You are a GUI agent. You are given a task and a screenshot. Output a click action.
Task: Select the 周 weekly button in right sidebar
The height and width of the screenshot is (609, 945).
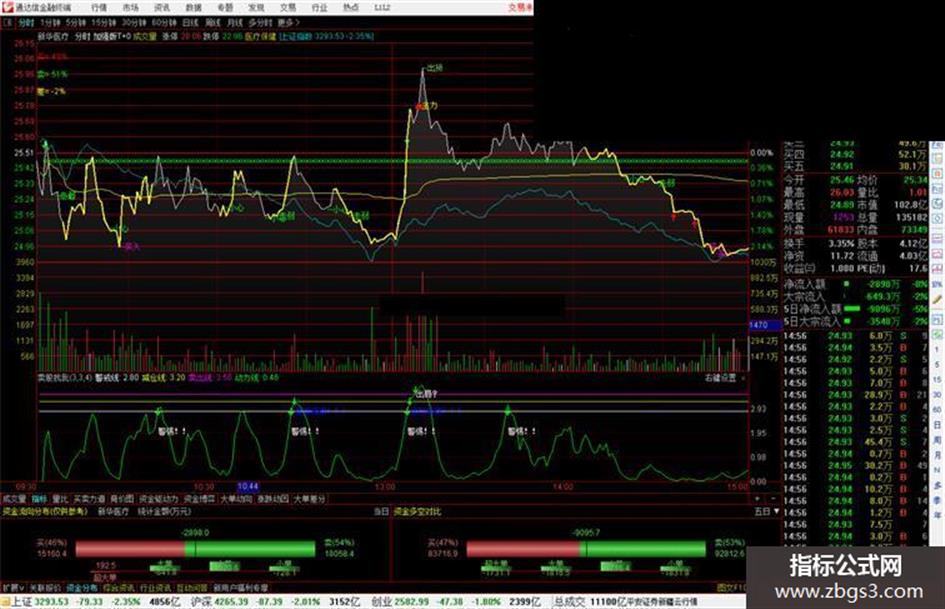pos(937,440)
